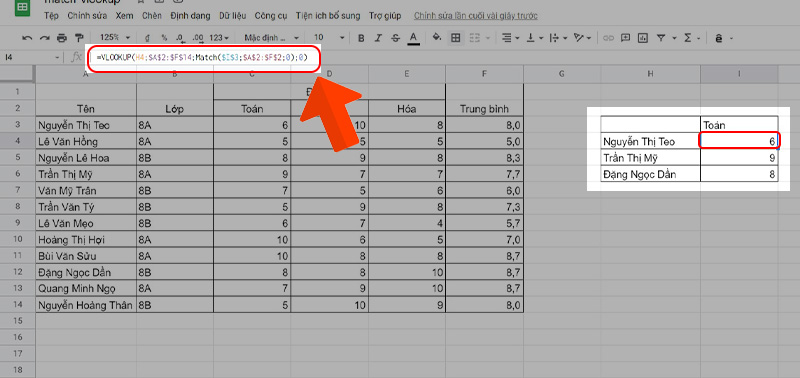The width and height of the screenshot is (800, 378).
Task: Insert a link icon
Action: (x=608, y=38)
